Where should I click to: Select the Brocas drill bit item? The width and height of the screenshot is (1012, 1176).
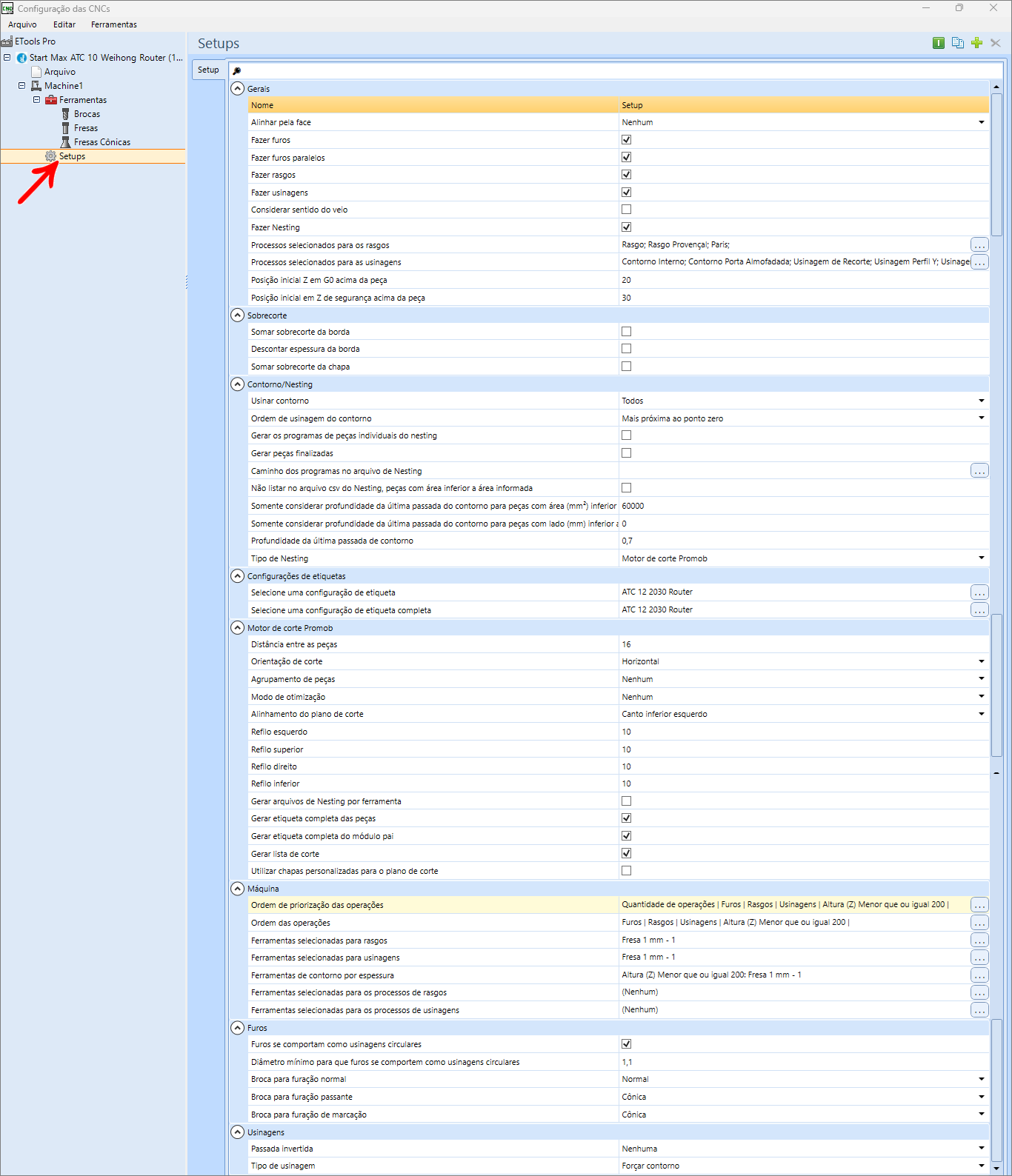tap(87, 114)
